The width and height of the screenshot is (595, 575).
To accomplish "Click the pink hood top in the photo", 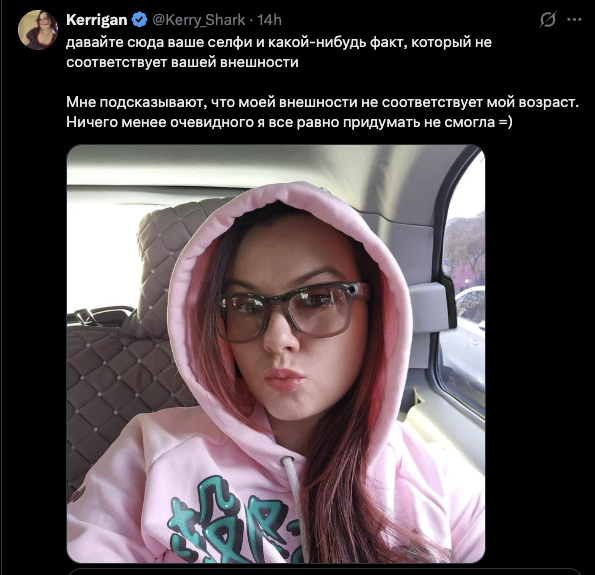I will [x=288, y=201].
